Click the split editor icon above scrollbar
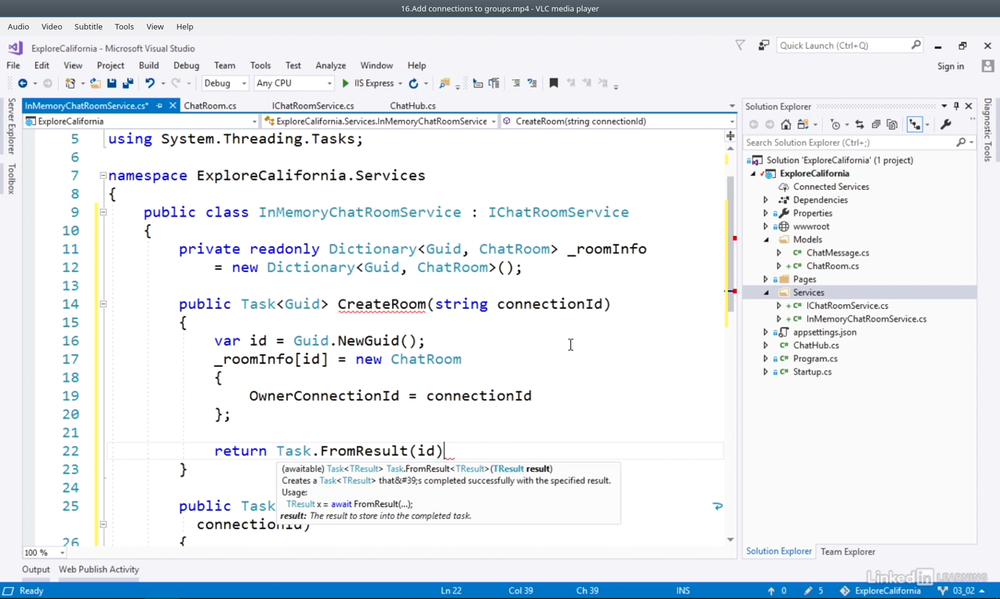The height and width of the screenshot is (599, 1000). click(x=730, y=136)
